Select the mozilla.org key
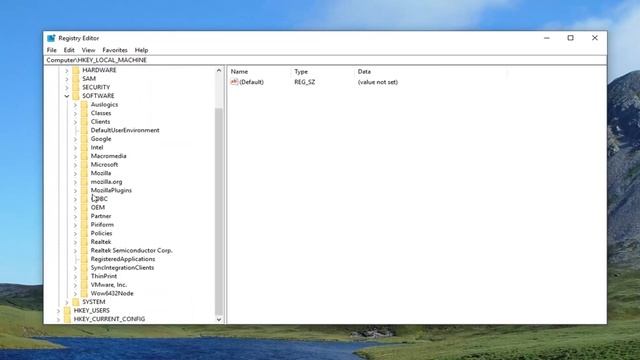Screen dimensions: 640x360 click(107, 182)
